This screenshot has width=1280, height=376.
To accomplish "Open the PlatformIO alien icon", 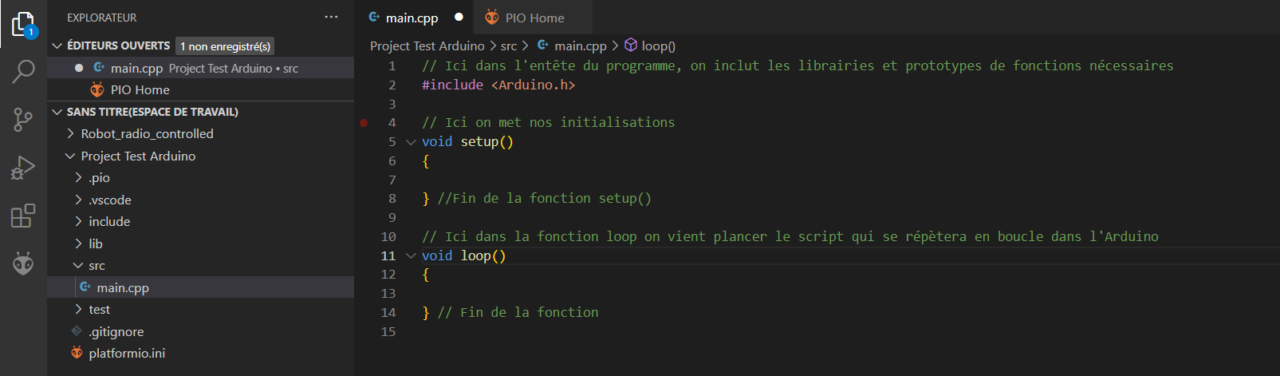I will tap(23, 264).
